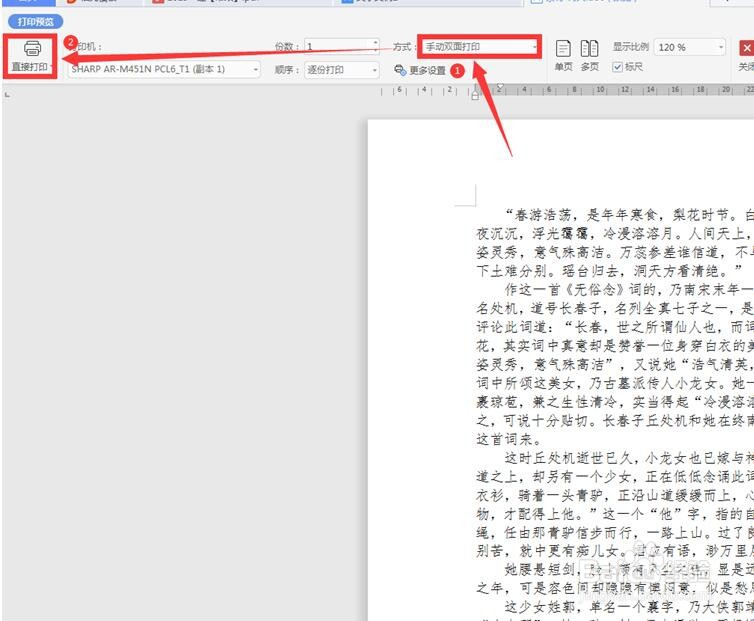
Task: Select the 单页 single page view icon
Action: coord(563,49)
